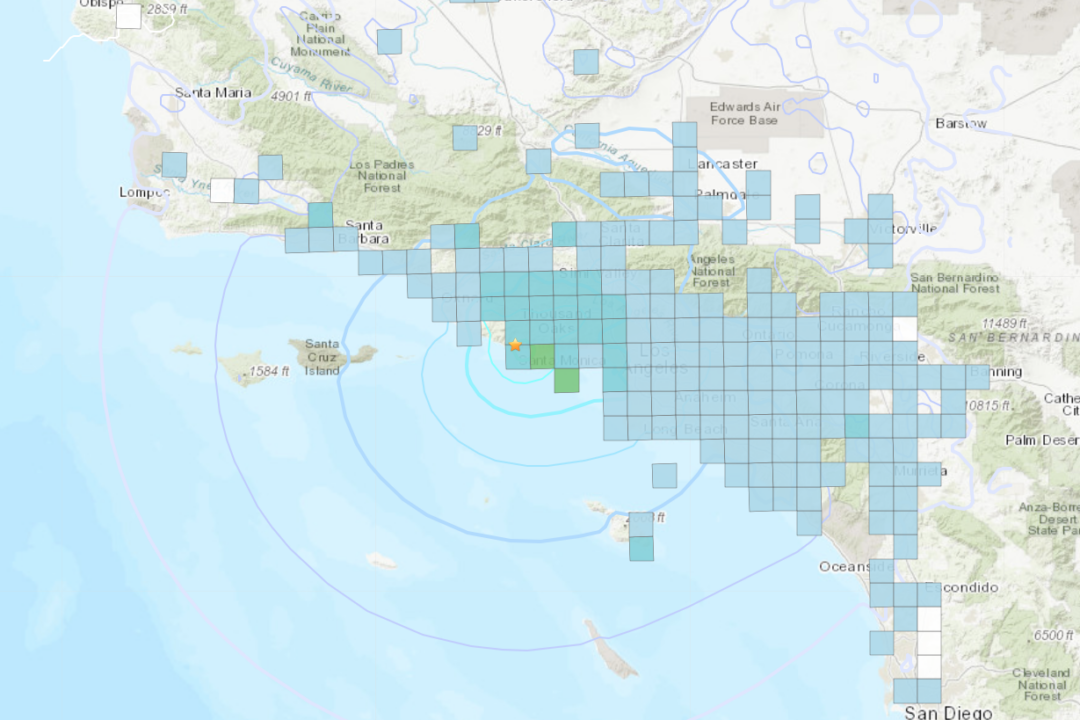Click the orange earthquake epicenter star

pyautogui.click(x=516, y=344)
